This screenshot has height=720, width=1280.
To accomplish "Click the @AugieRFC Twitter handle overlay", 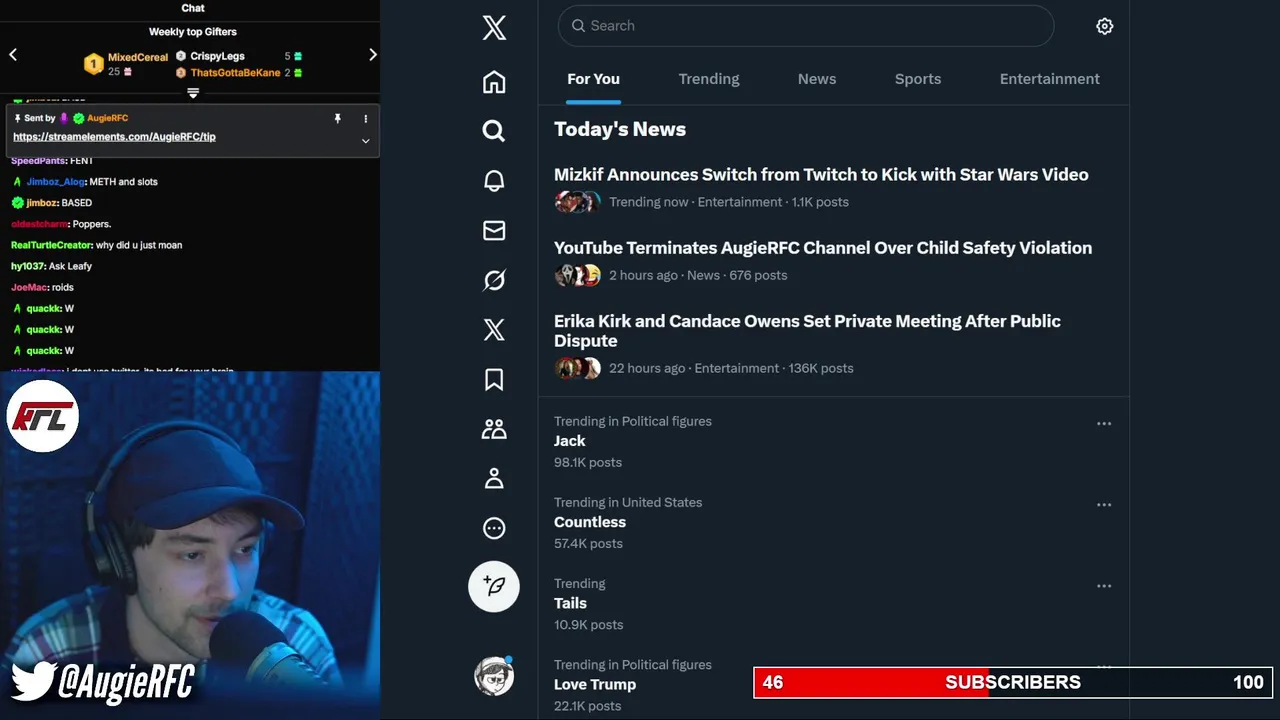I will [103, 682].
